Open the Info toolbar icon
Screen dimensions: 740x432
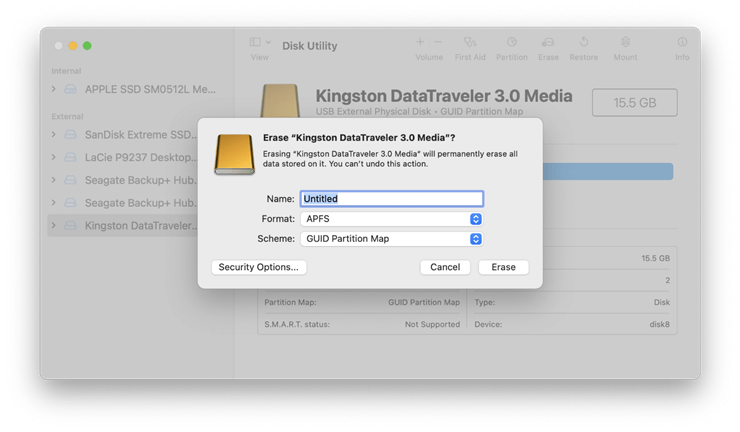(x=682, y=42)
